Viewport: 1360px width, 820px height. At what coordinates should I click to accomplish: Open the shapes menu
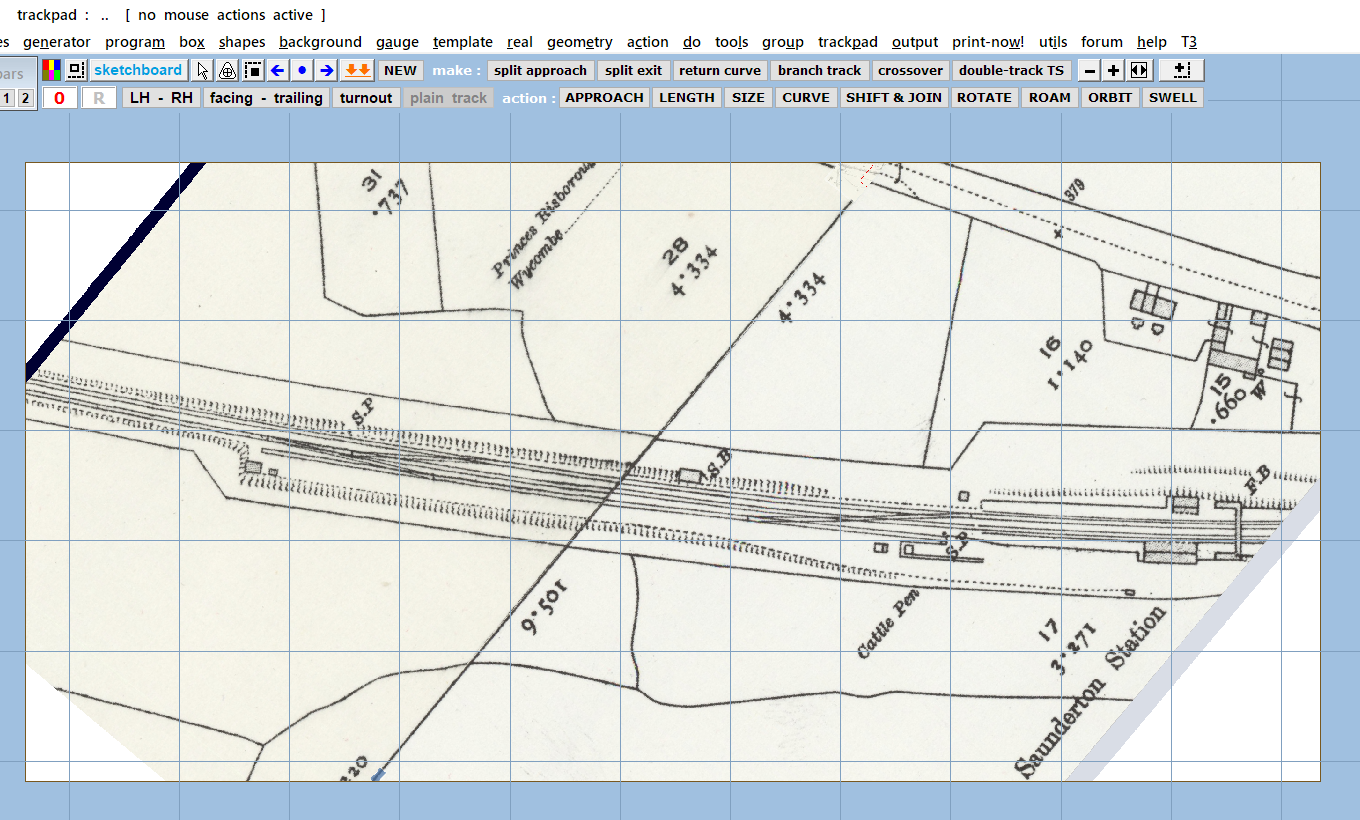point(242,42)
